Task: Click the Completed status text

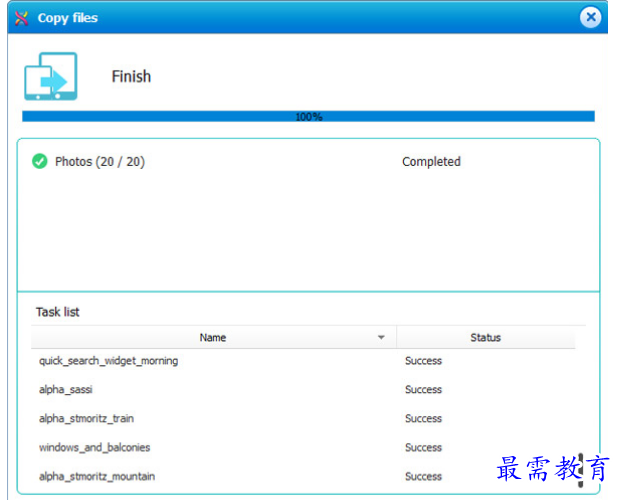Action: (431, 161)
